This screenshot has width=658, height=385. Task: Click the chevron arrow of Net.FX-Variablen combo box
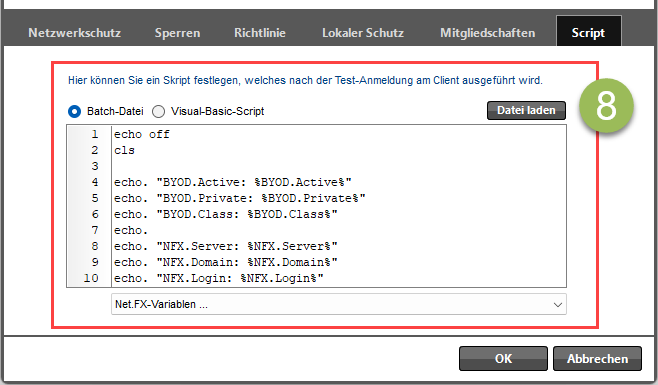point(557,305)
